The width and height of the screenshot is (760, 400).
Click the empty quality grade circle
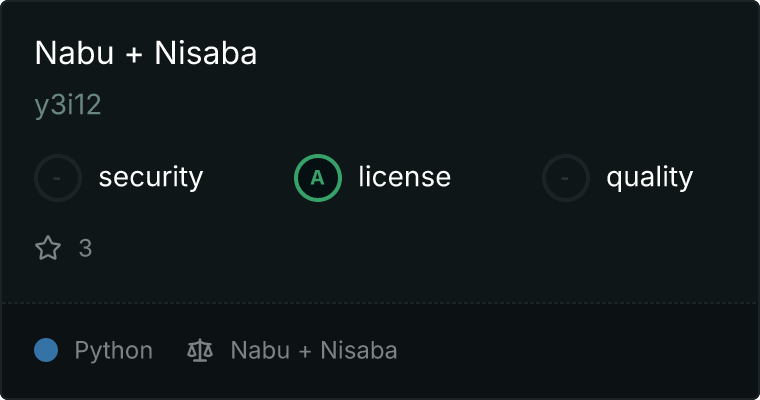click(566, 178)
